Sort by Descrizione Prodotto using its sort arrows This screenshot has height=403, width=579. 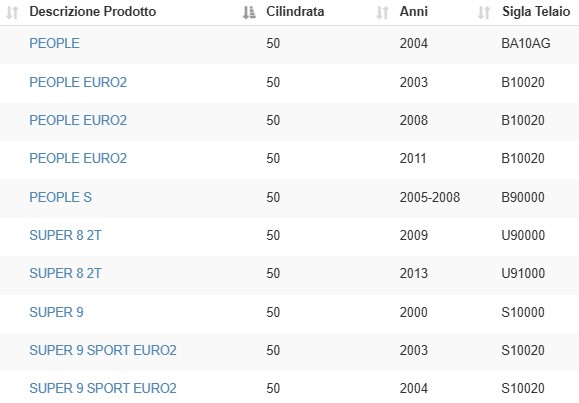pyautogui.click(x=13, y=13)
